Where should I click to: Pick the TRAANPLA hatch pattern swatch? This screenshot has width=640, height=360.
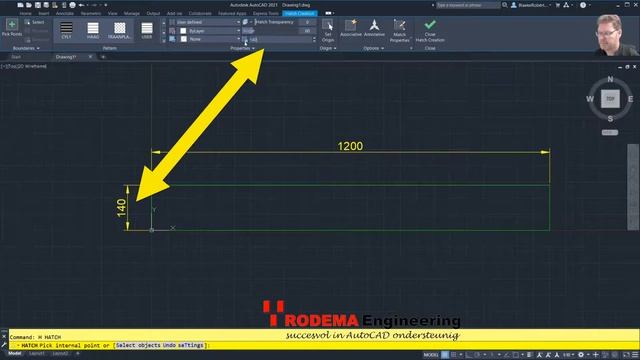point(120,30)
